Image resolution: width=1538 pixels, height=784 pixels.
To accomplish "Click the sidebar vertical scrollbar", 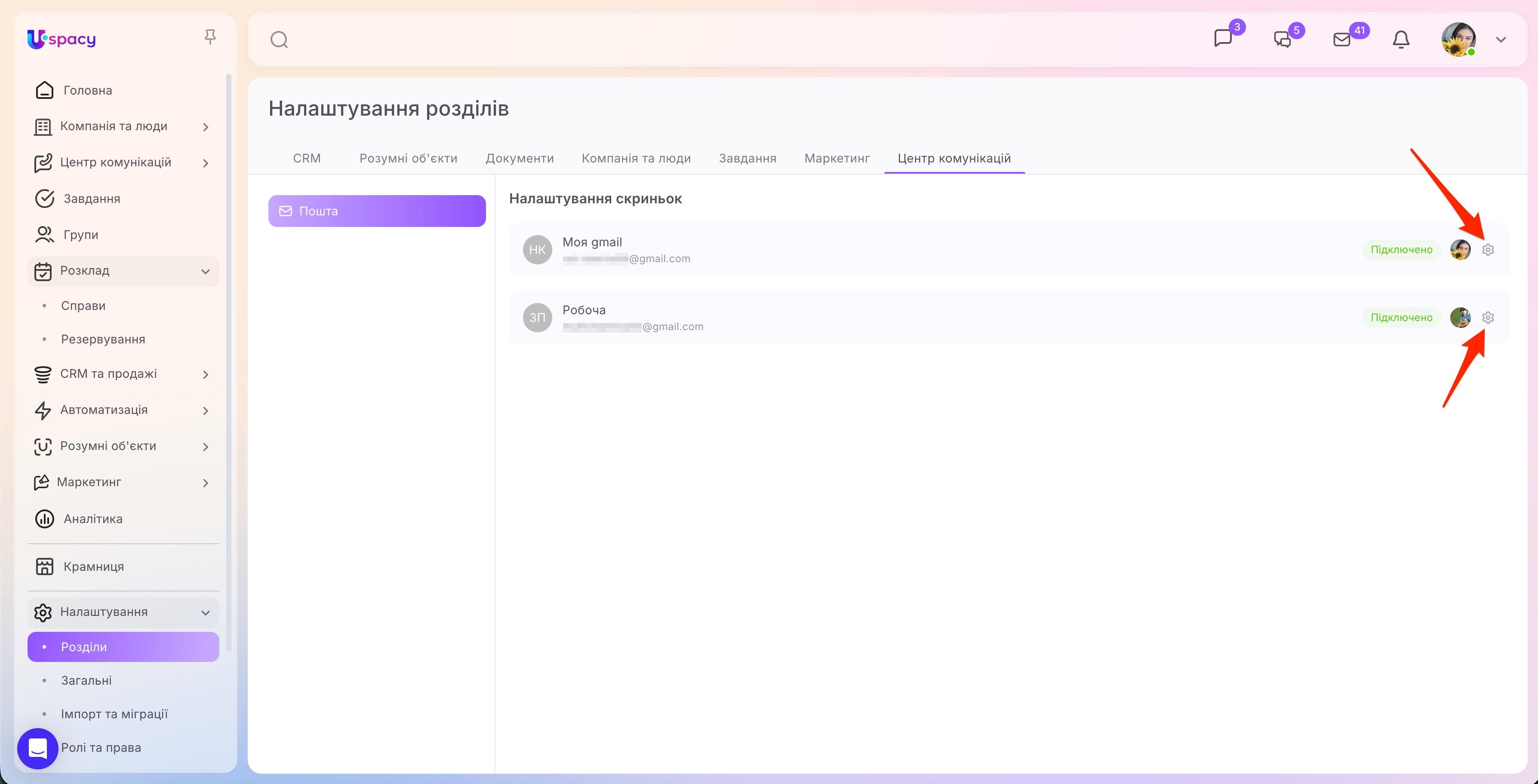I will 229,363.
